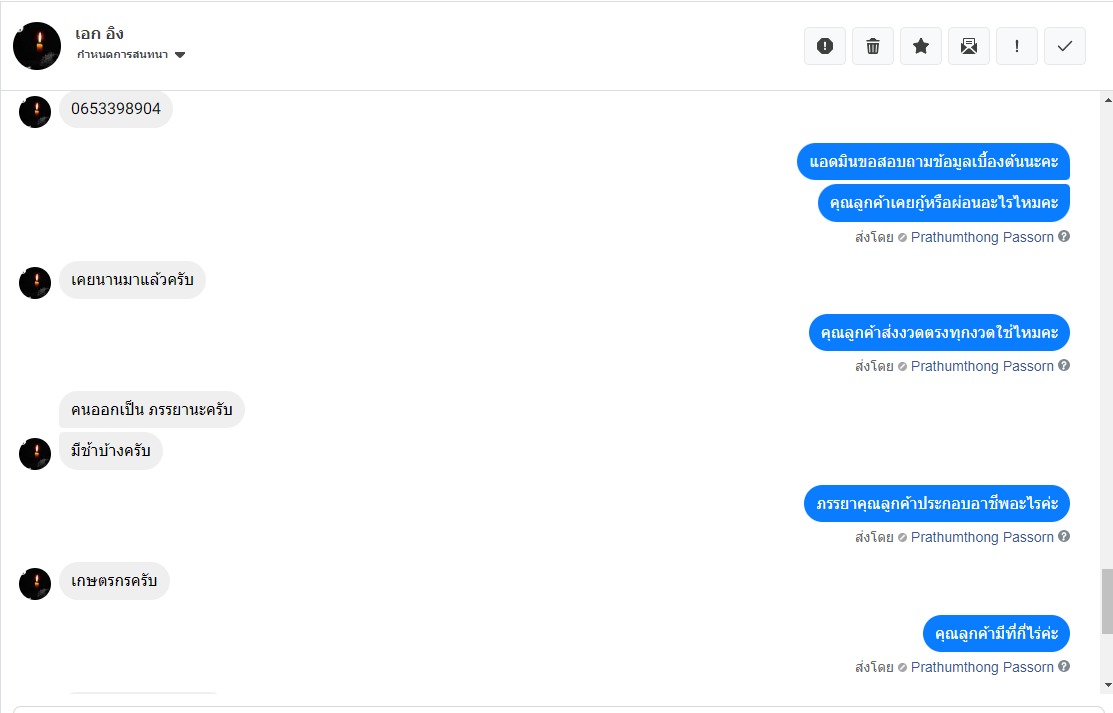This screenshot has width=1113, height=713.
Task: Click avatar next to phone number message
Action: coord(35,112)
